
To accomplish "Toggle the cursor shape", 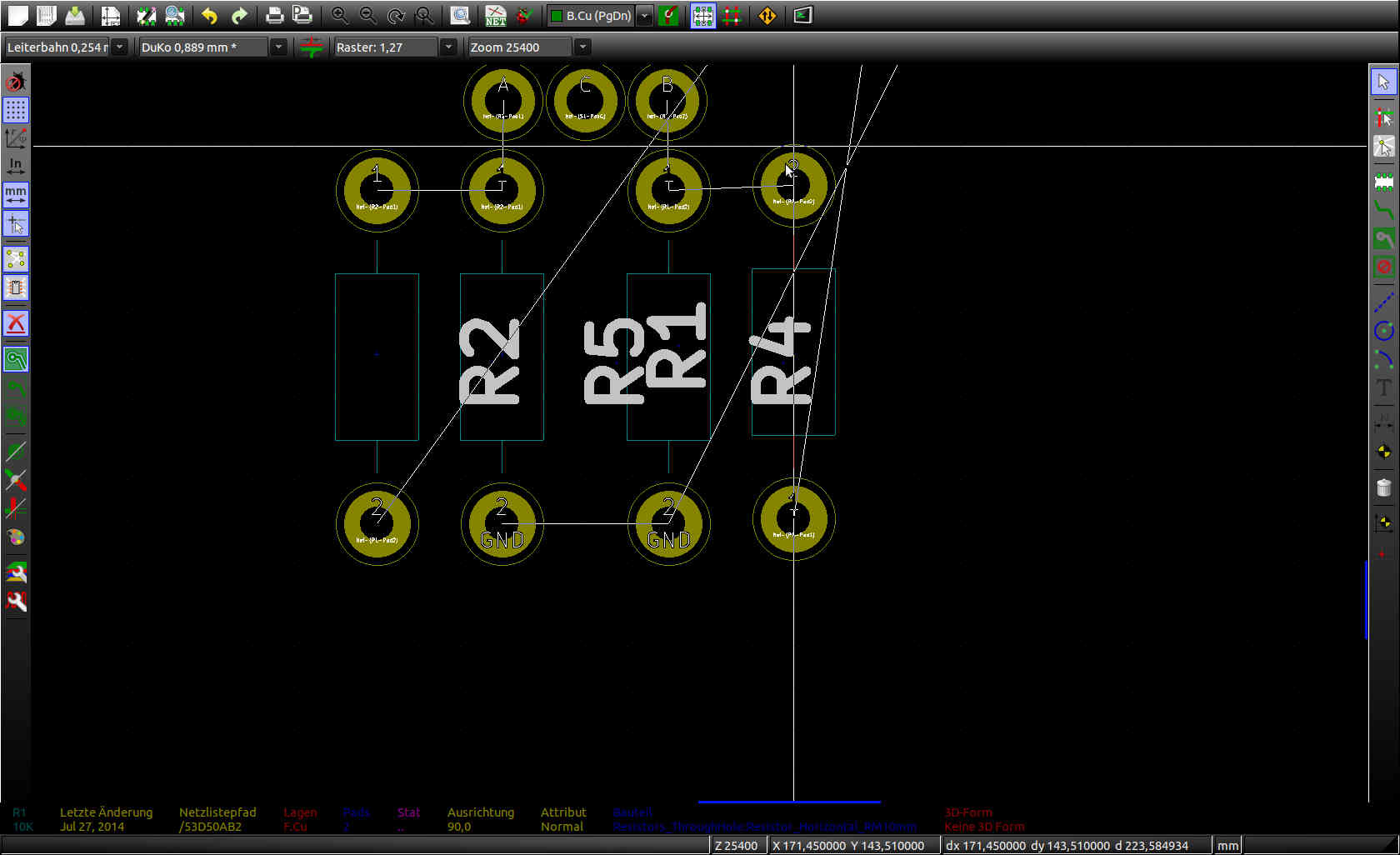I will point(16,223).
